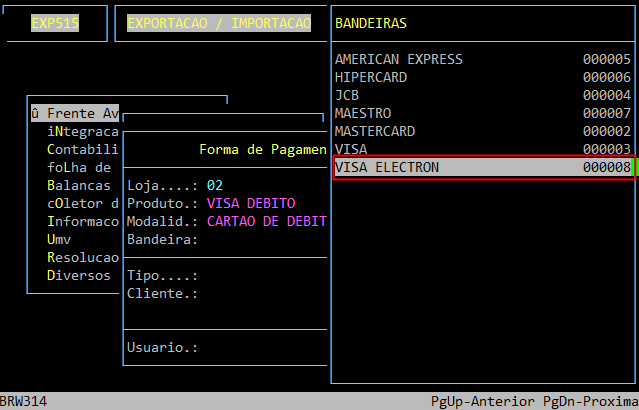Open the Diversos menu option
This screenshot has width=639, height=410.
(x=78, y=275)
